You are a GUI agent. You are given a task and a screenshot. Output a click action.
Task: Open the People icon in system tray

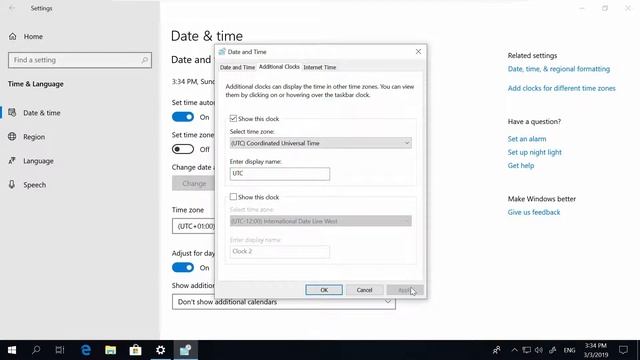(x=497, y=350)
